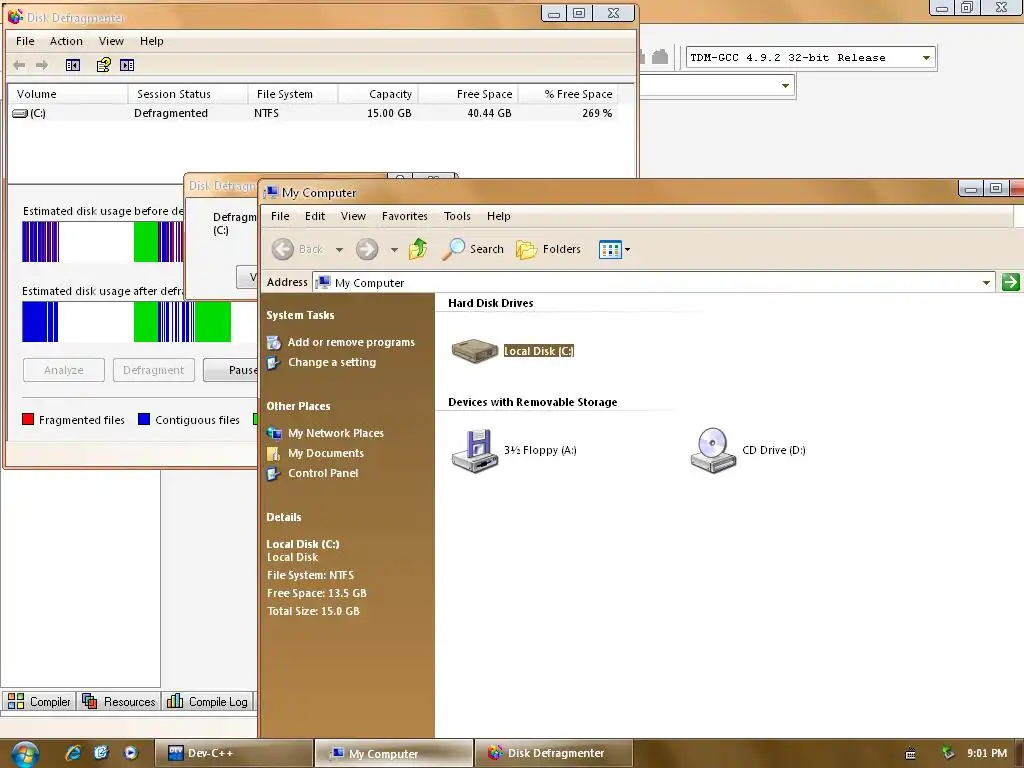The height and width of the screenshot is (768, 1024).
Task: Select the 3½ Floppy (A:) drive icon
Action: [475, 451]
